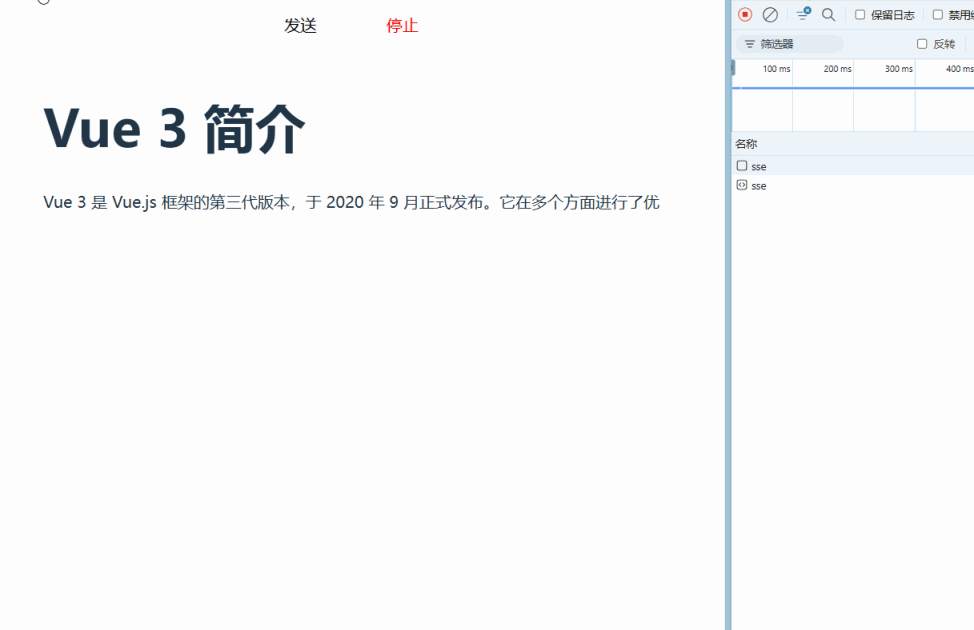Toggle the network filter bar icon
Viewport: 974px width, 630px height.
803,14
